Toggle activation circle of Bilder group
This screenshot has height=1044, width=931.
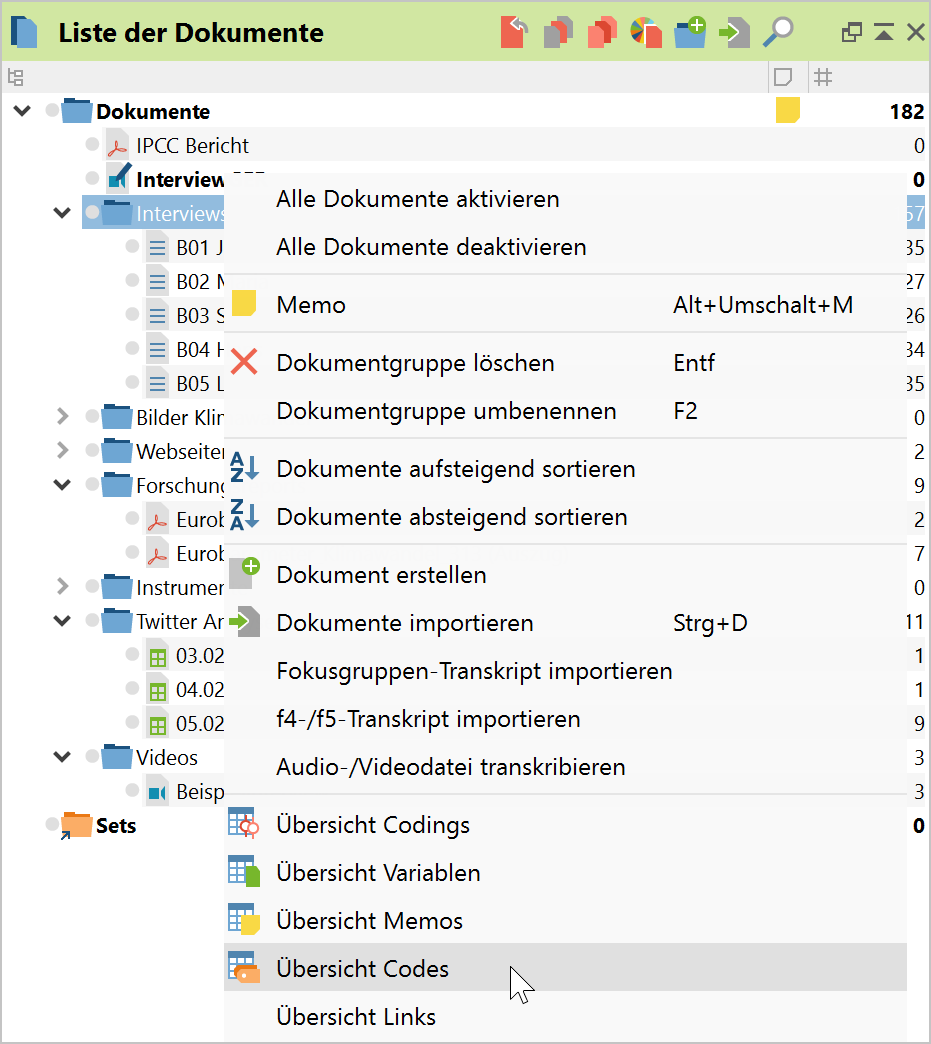pos(93,416)
